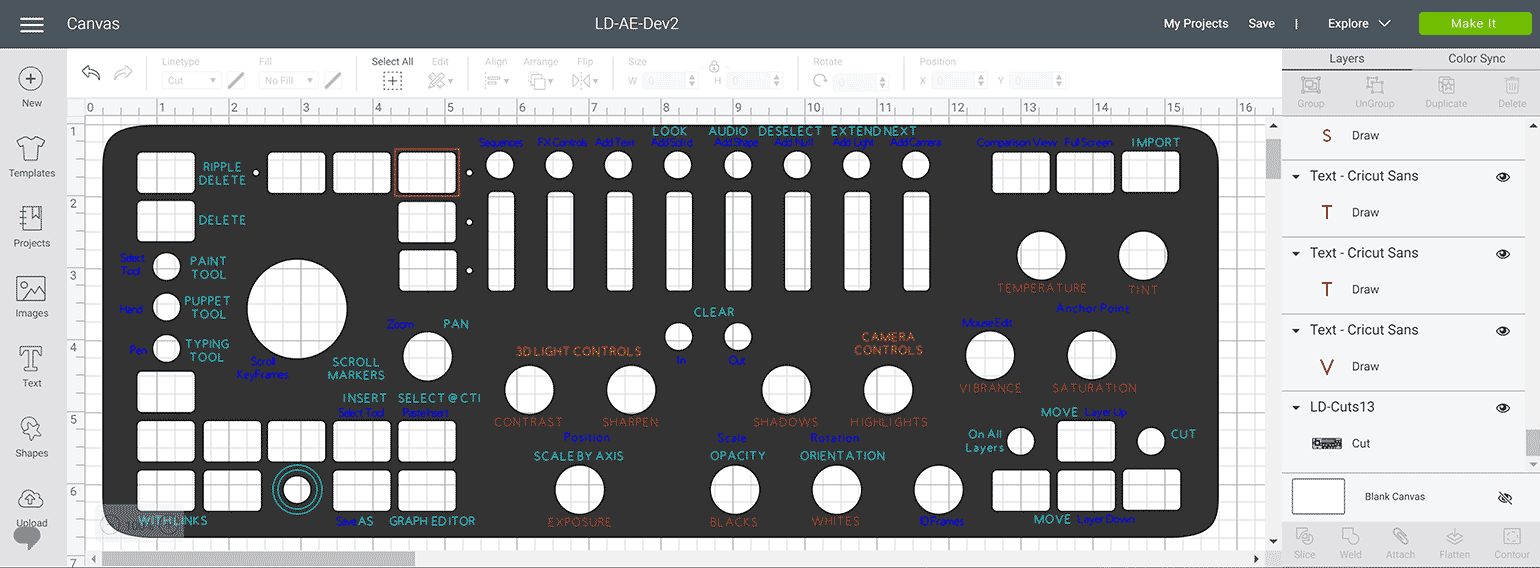The height and width of the screenshot is (568, 1540).
Task: Expand the Explore machine dropdown
Action: point(1359,24)
